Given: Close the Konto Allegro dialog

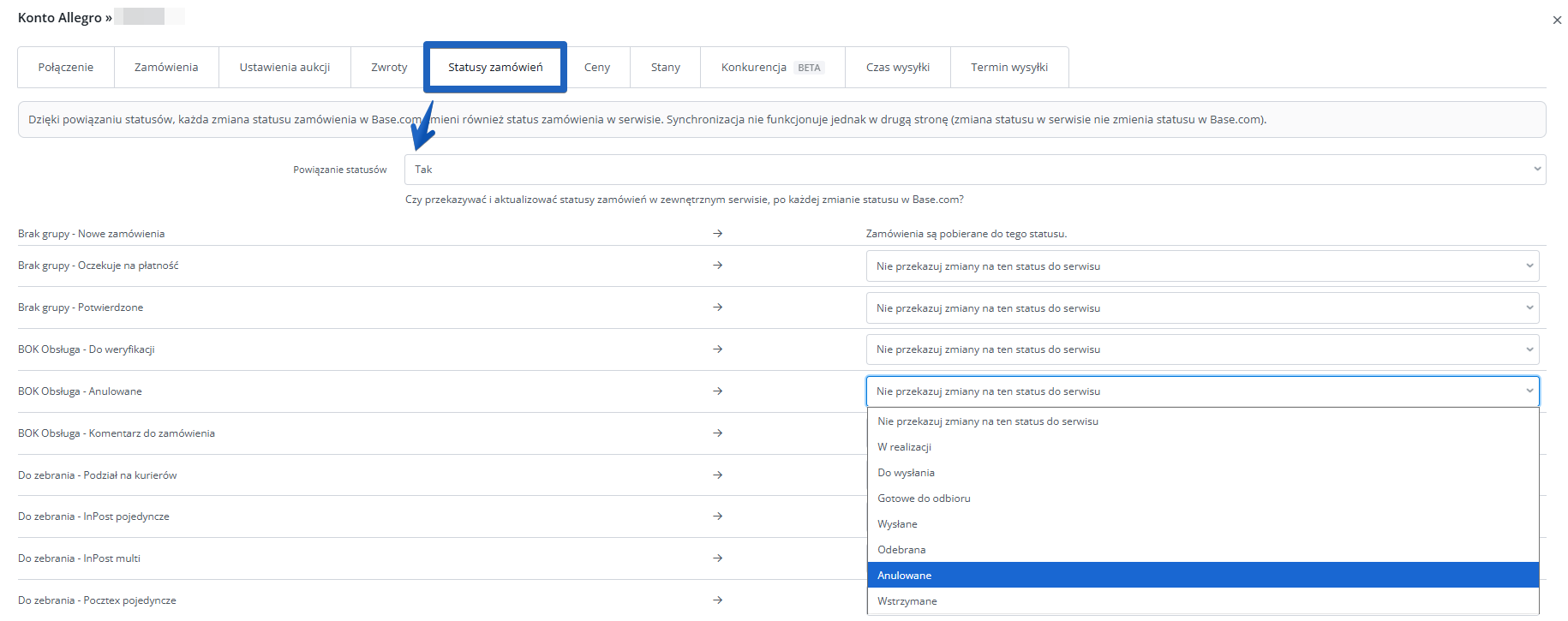Looking at the screenshot, I should (1557, 21).
